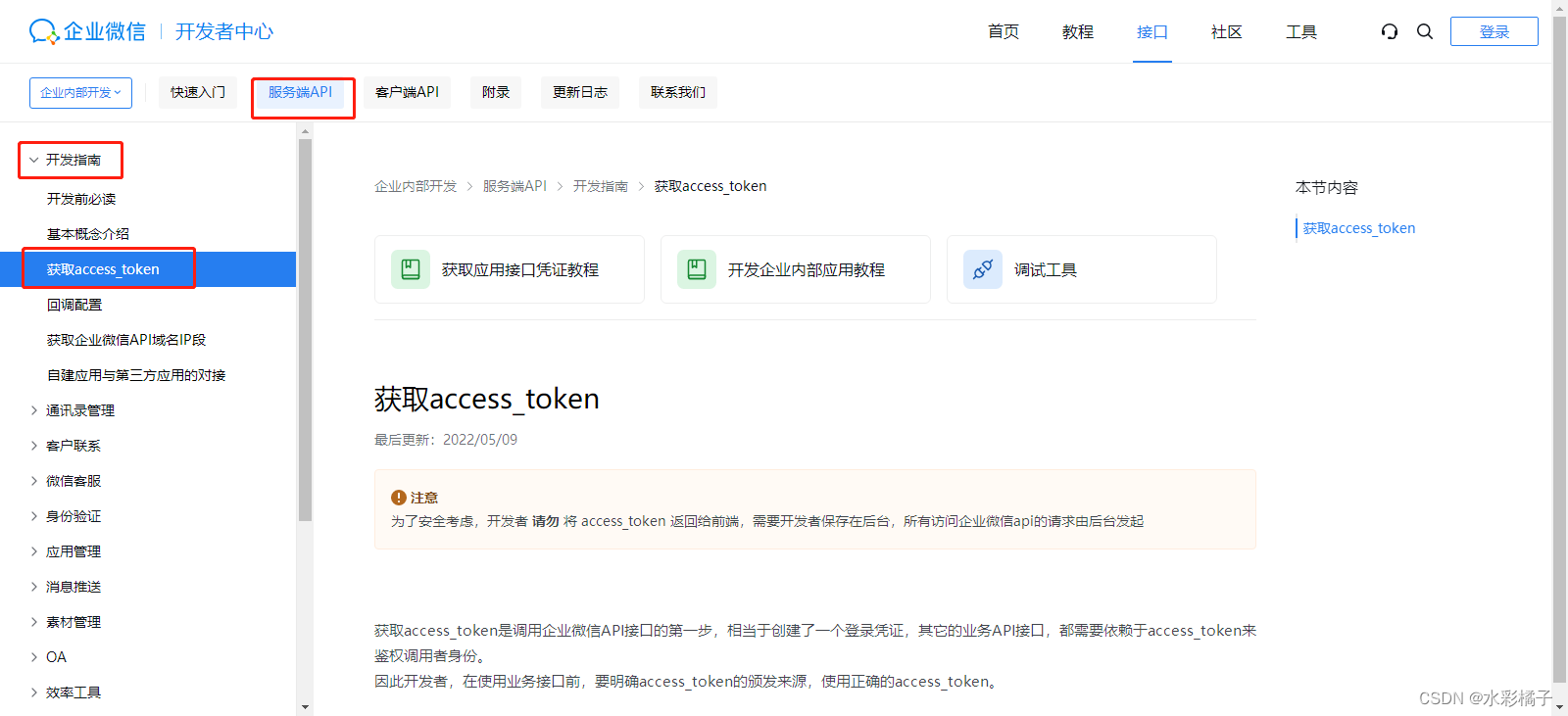Open the 获取应用接口凭证教程 card
Screen dimensions: 1568x716
pos(510,269)
